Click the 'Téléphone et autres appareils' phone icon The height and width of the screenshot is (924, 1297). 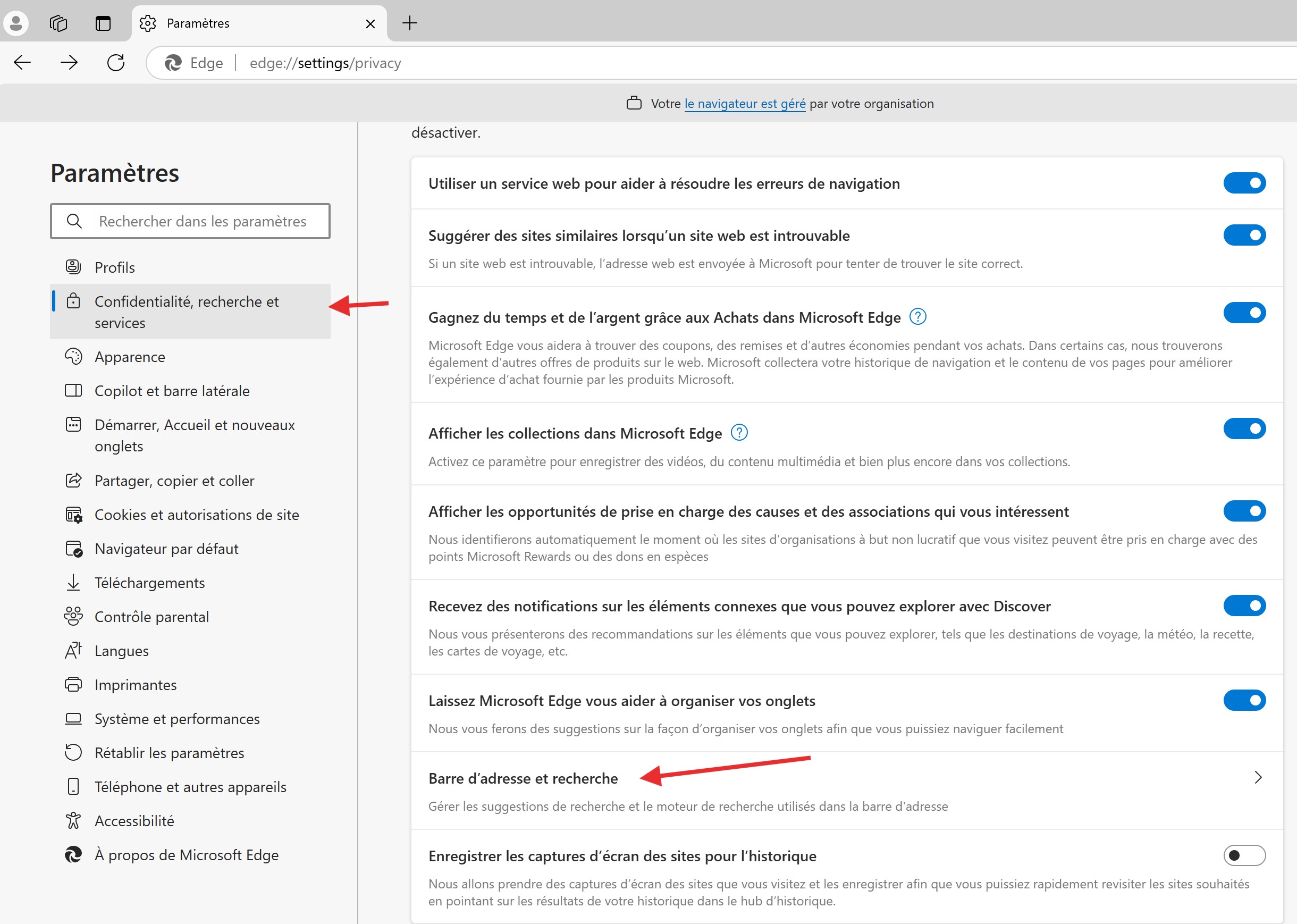pyautogui.click(x=73, y=787)
